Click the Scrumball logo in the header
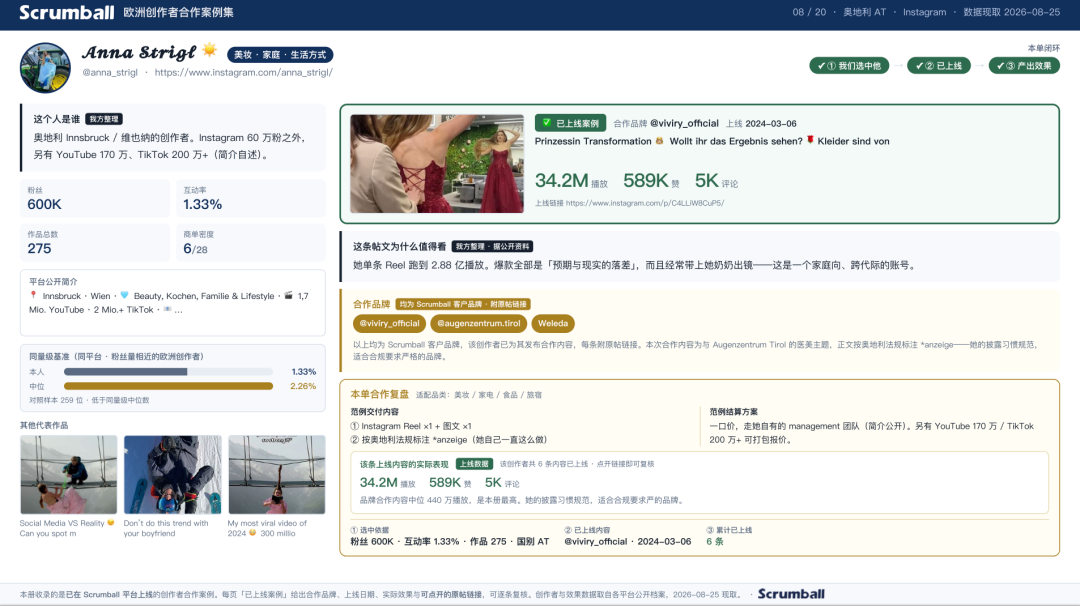This screenshot has height=606, width=1080. (x=67, y=12)
